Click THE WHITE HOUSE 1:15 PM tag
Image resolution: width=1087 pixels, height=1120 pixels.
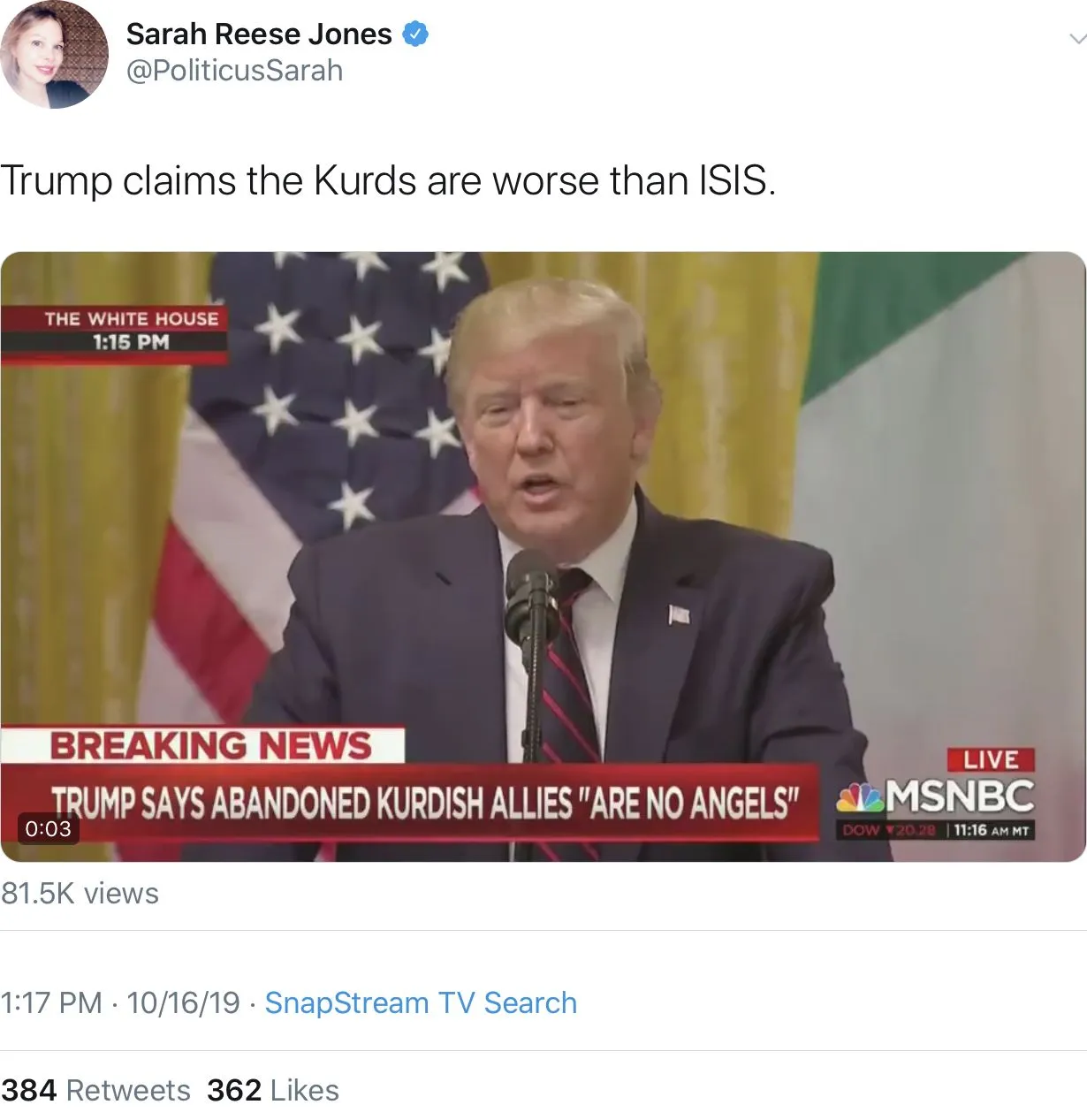pos(131,330)
